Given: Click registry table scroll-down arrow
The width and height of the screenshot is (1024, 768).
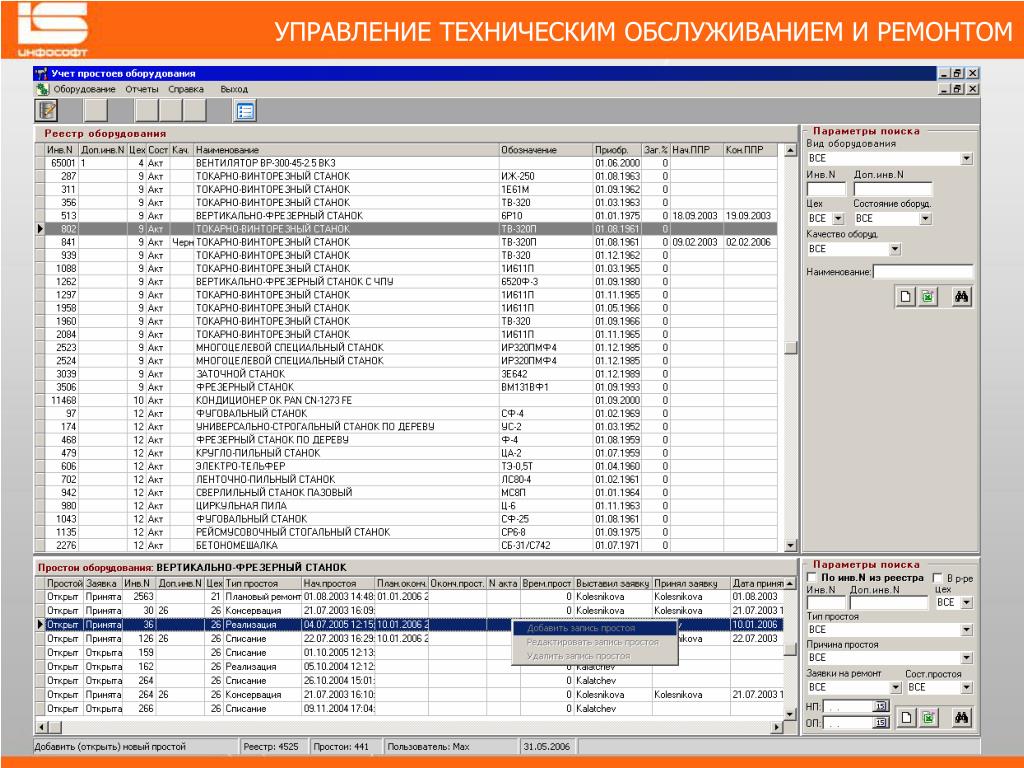Looking at the screenshot, I should [x=791, y=545].
